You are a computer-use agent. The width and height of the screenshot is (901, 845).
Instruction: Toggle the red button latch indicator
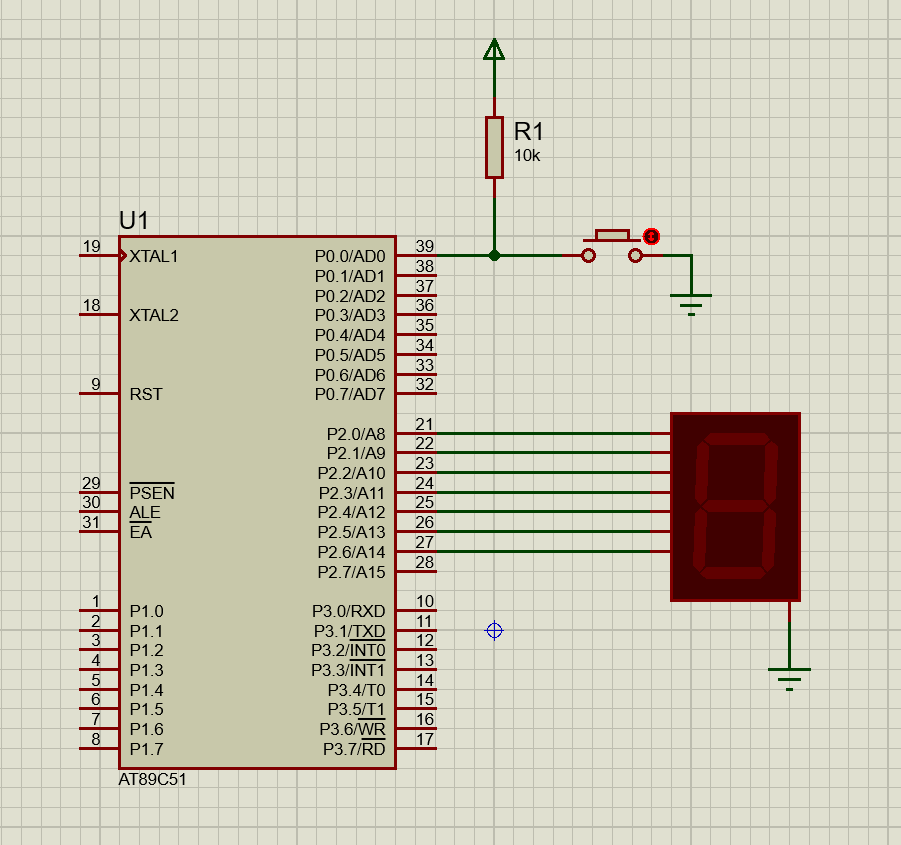(651, 236)
